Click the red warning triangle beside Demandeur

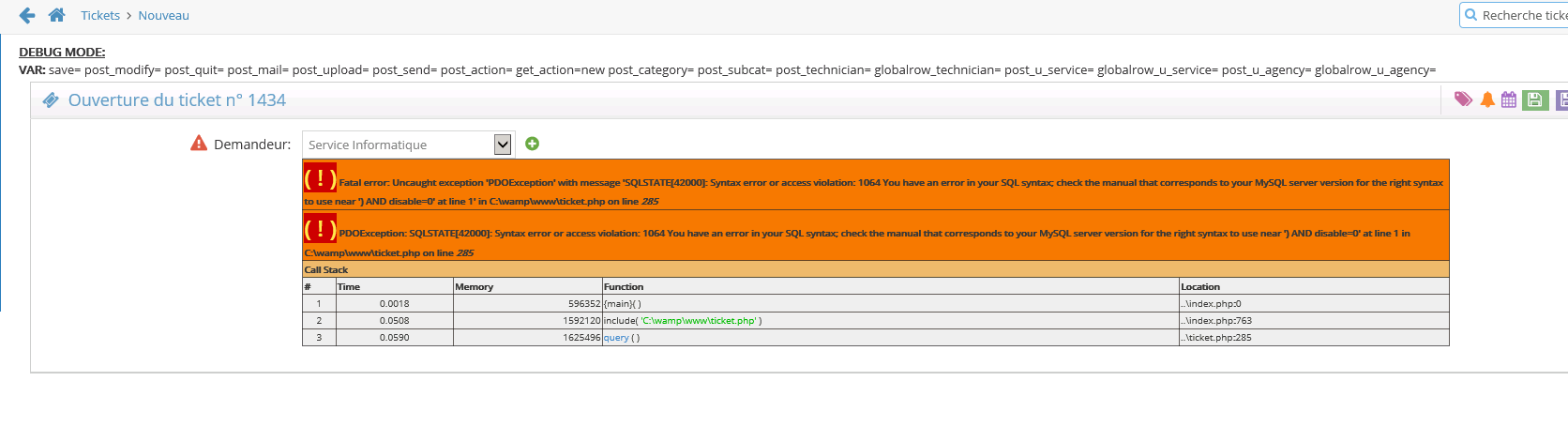199,144
